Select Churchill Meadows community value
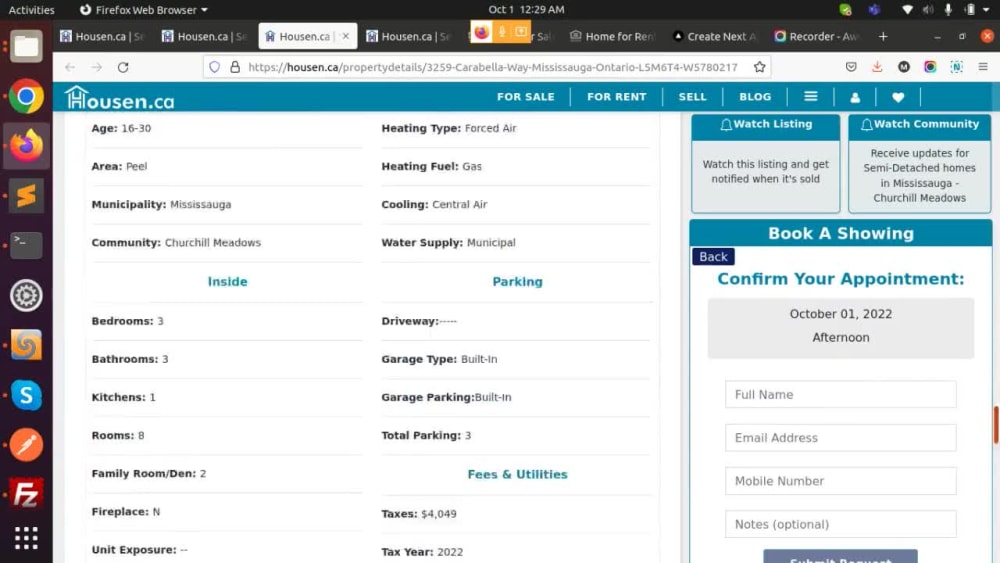 click(213, 243)
